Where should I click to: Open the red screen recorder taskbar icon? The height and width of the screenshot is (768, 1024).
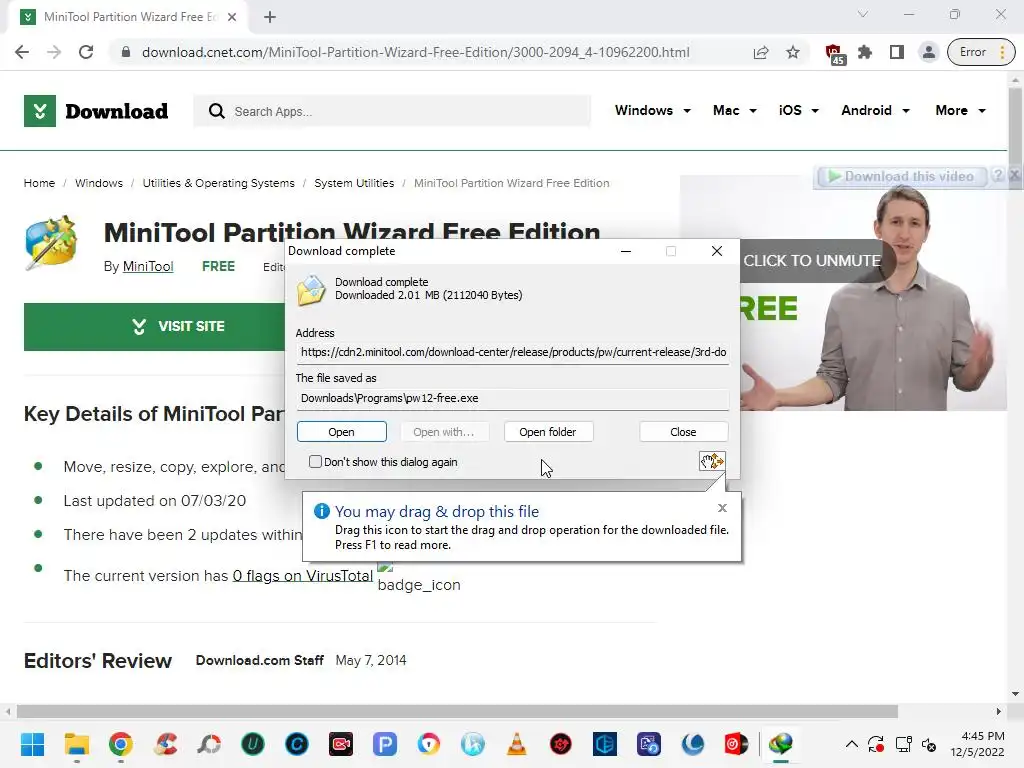[341, 744]
